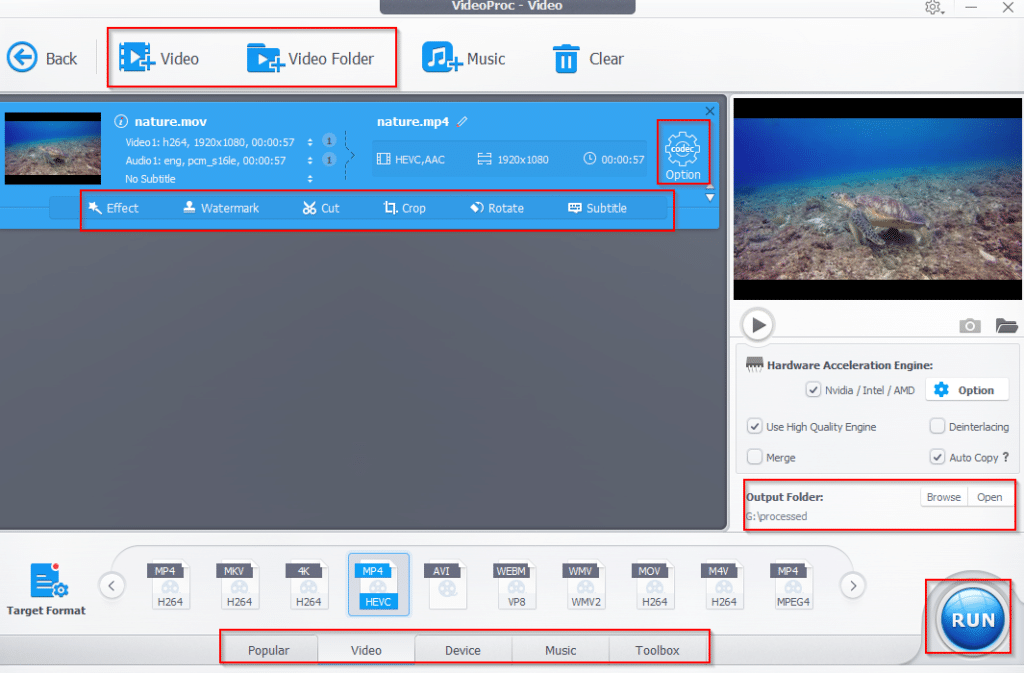Enable Merge checkbox
The width and height of the screenshot is (1024, 673).
coord(754,457)
